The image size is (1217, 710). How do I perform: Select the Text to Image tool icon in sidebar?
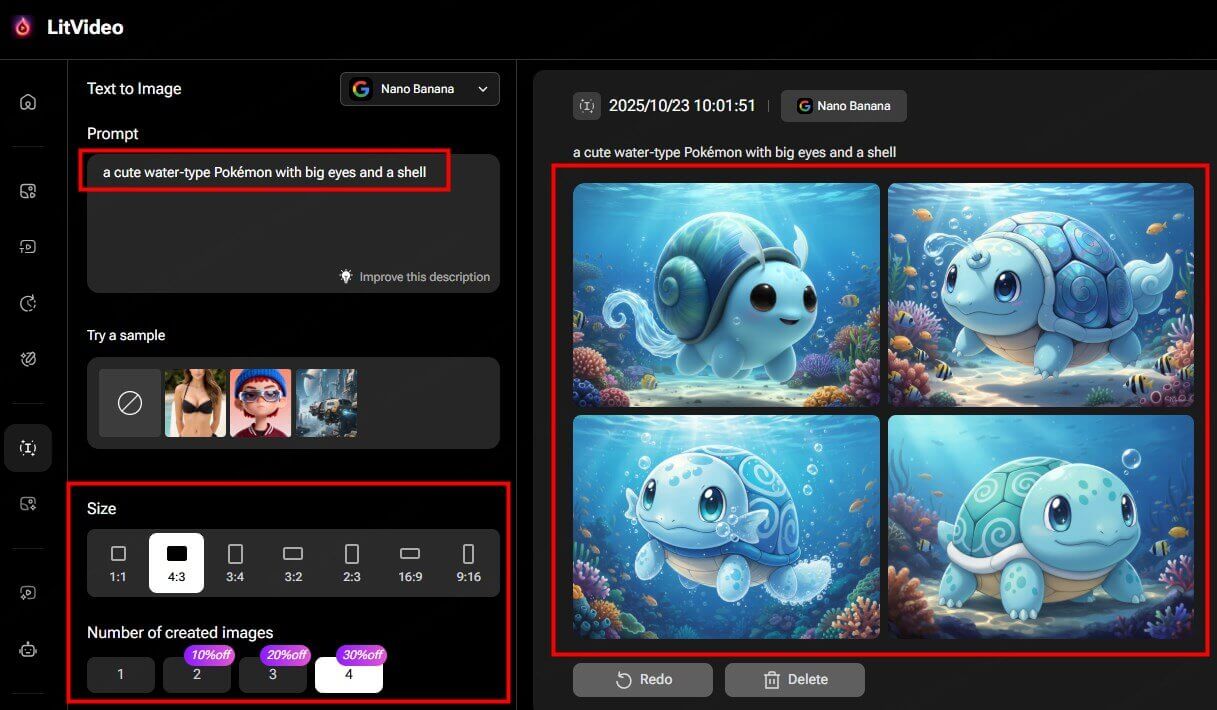coord(27,448)
